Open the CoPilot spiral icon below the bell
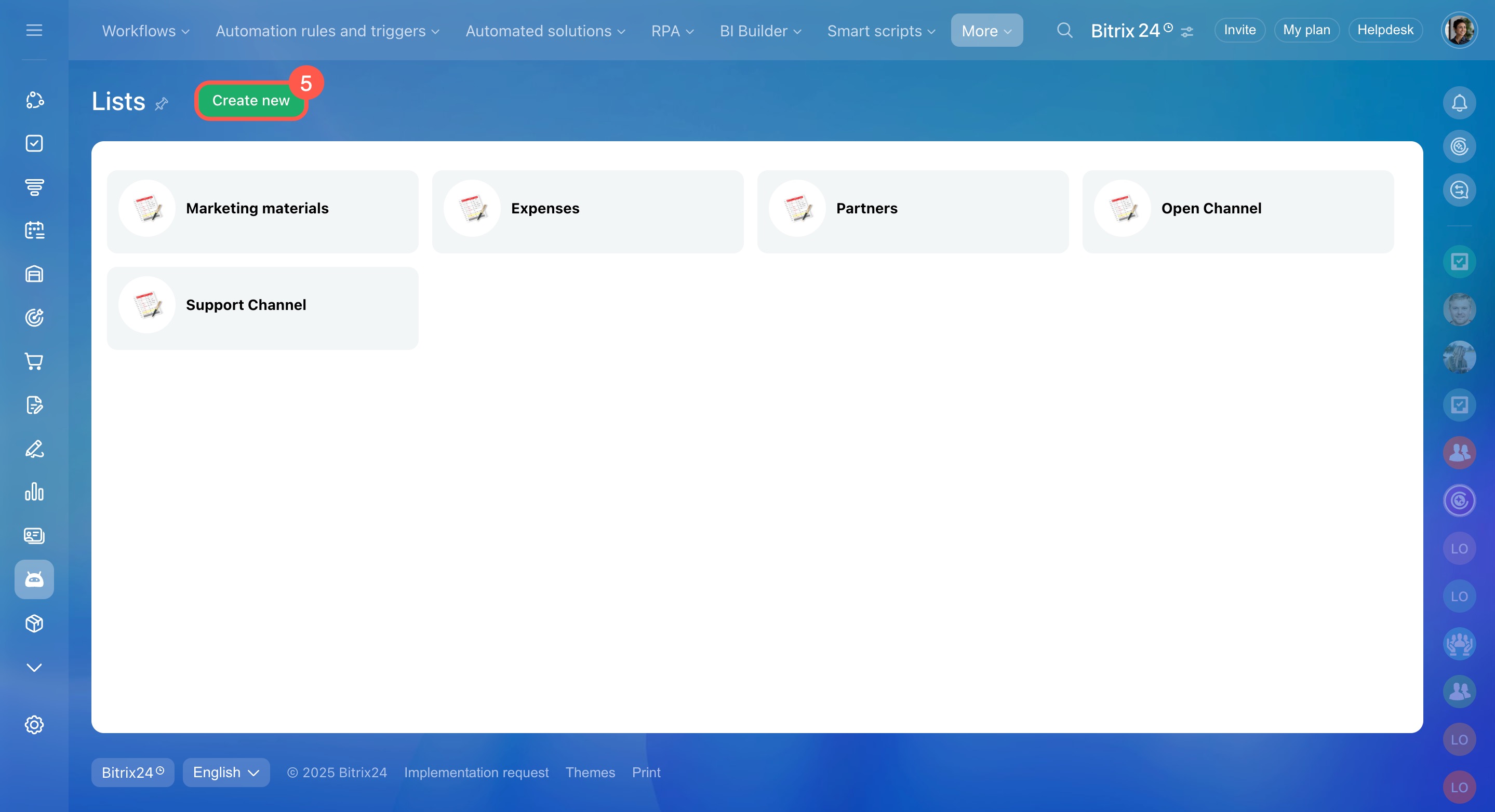This screenshot has width=1495, height=812. 1459,146
